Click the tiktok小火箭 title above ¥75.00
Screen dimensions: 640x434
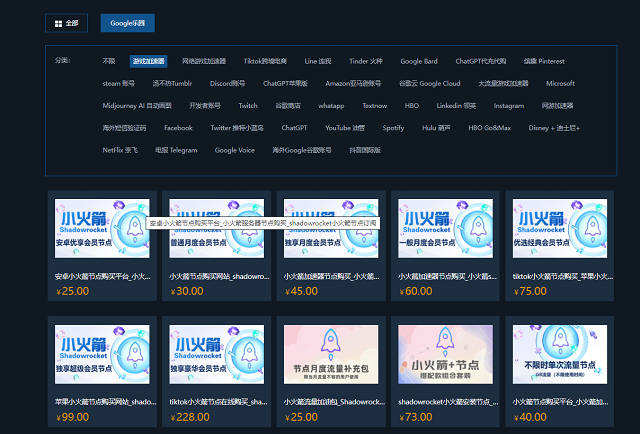pyautogui.click(x=563, y=276)
